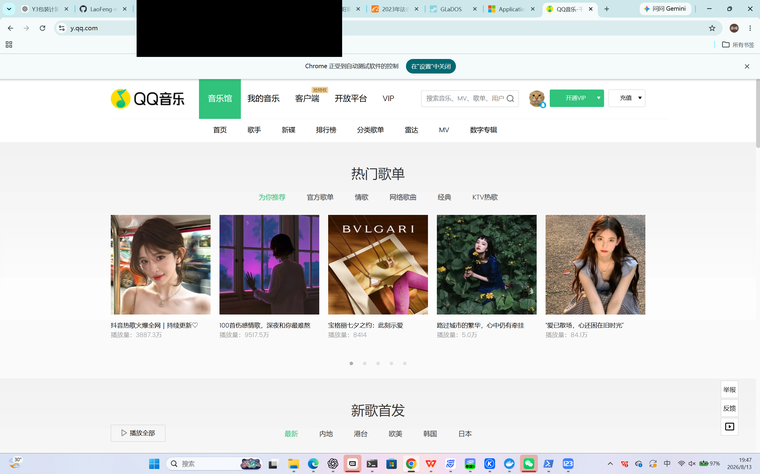Open the 100首伤感情歌 playlist cover
The image size is (760, 474).
269,265
